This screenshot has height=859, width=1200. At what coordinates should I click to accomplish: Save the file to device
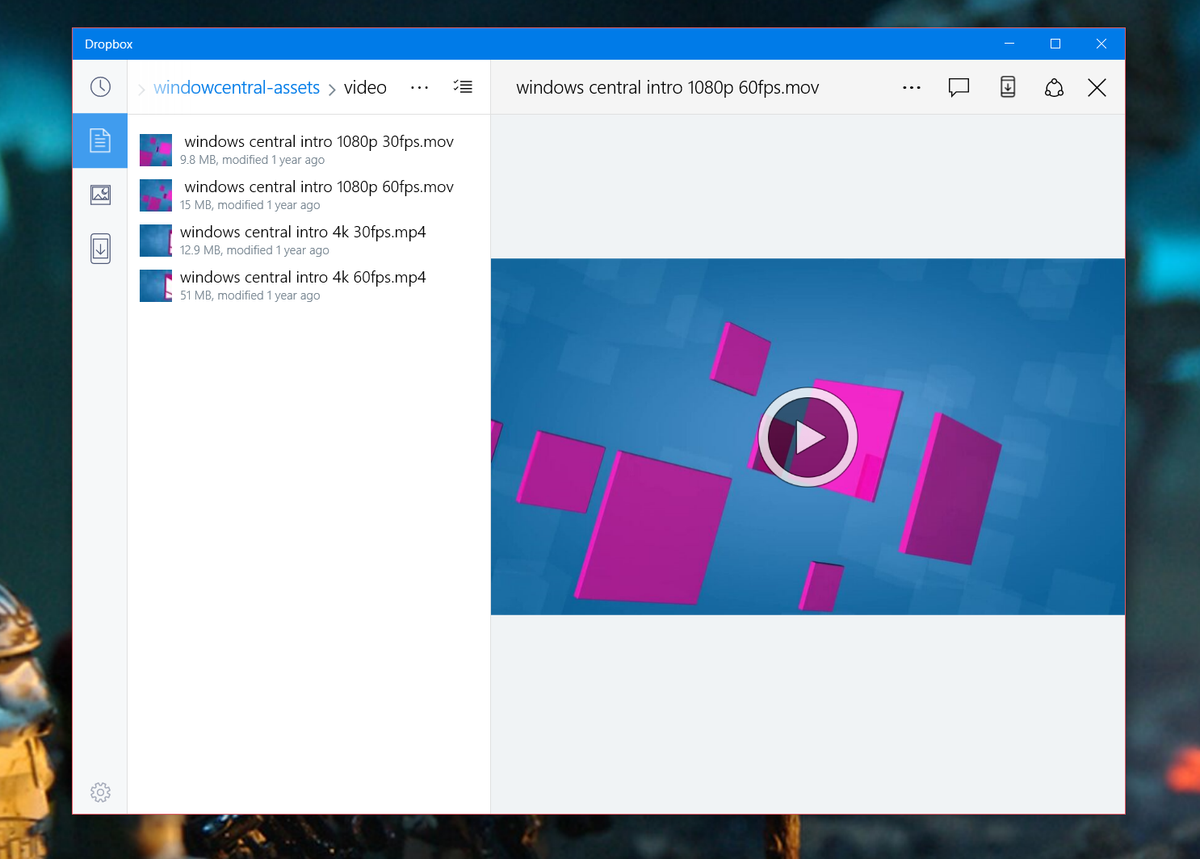(x=1007, y=88)
